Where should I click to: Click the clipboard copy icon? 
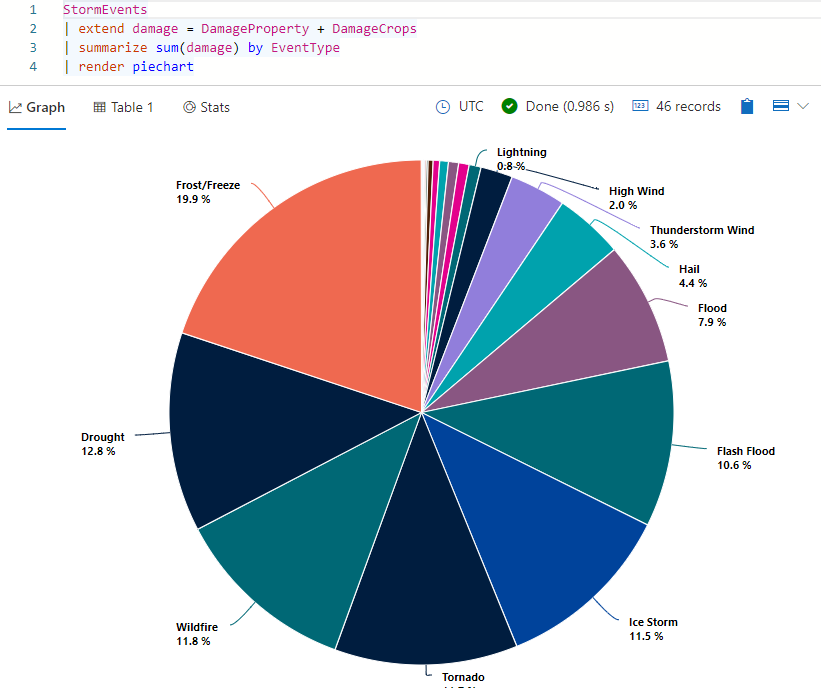pyautogui.click(x=747, y=106)
